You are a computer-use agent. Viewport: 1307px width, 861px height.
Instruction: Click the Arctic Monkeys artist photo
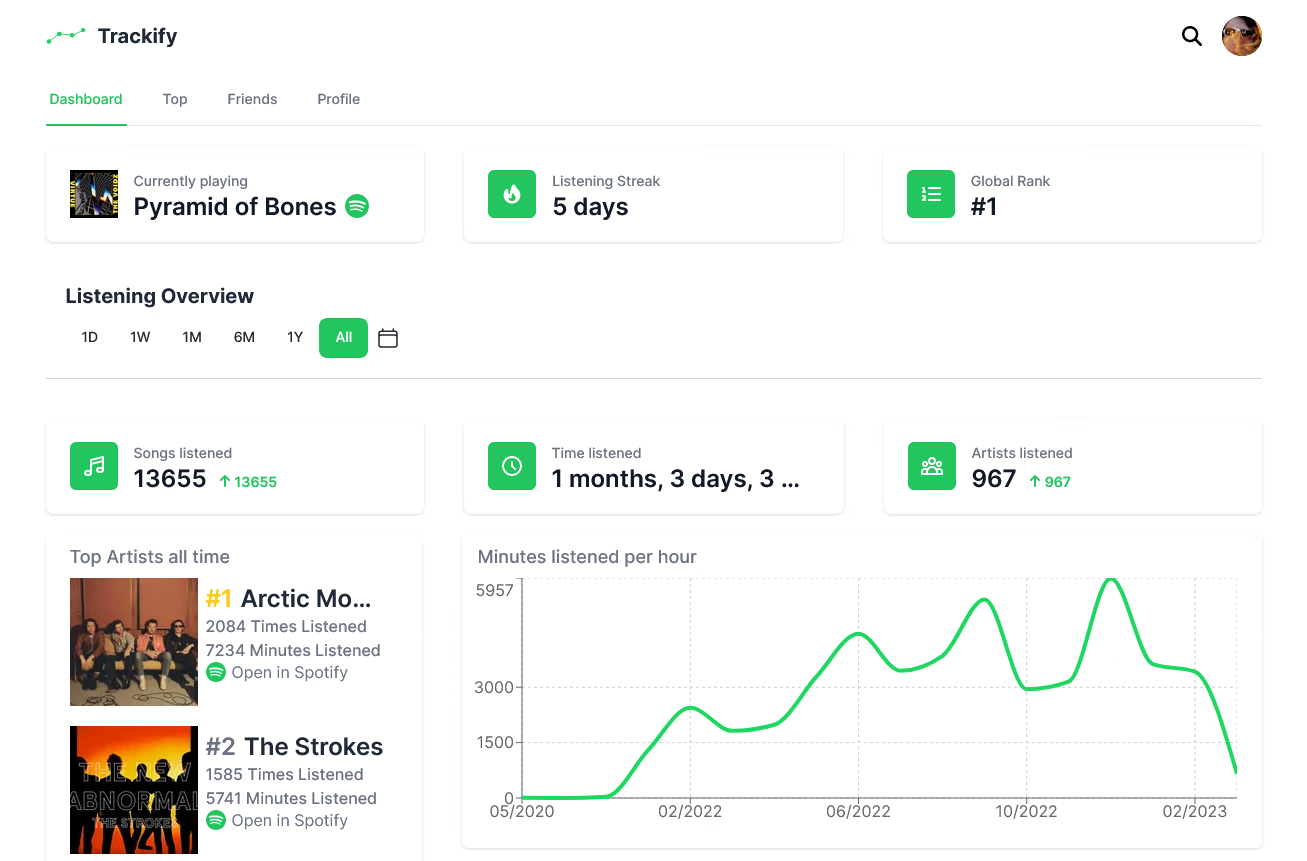(134, 642)
